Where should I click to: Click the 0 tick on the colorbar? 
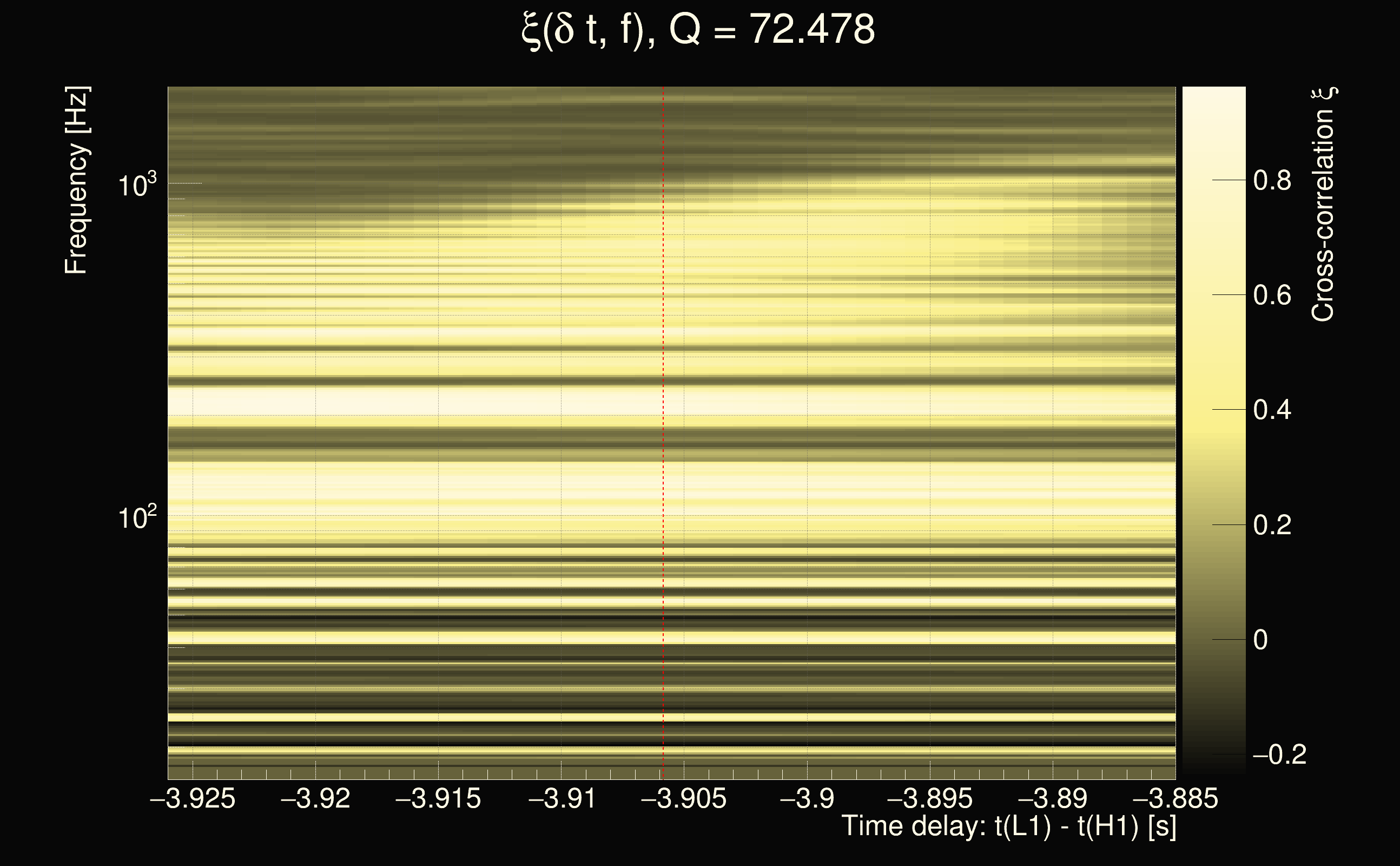(1260, 640)
